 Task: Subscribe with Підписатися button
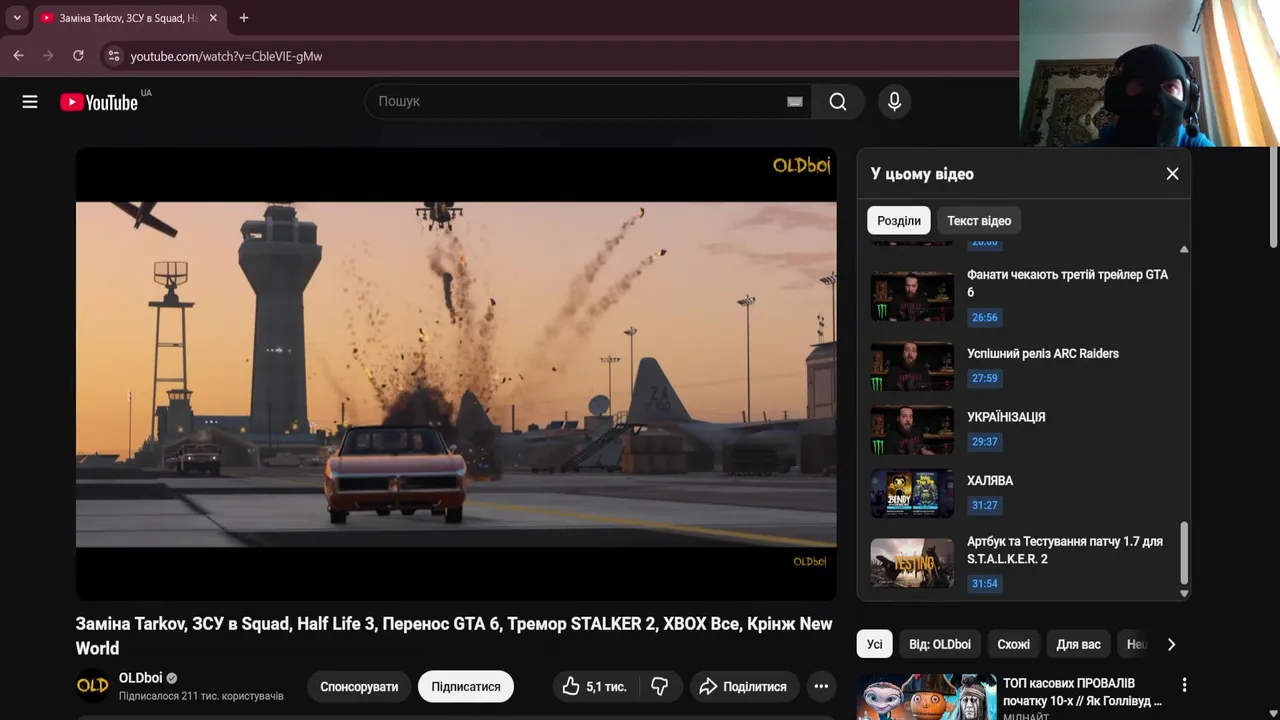pyautogui.click(x=466, y=687)
